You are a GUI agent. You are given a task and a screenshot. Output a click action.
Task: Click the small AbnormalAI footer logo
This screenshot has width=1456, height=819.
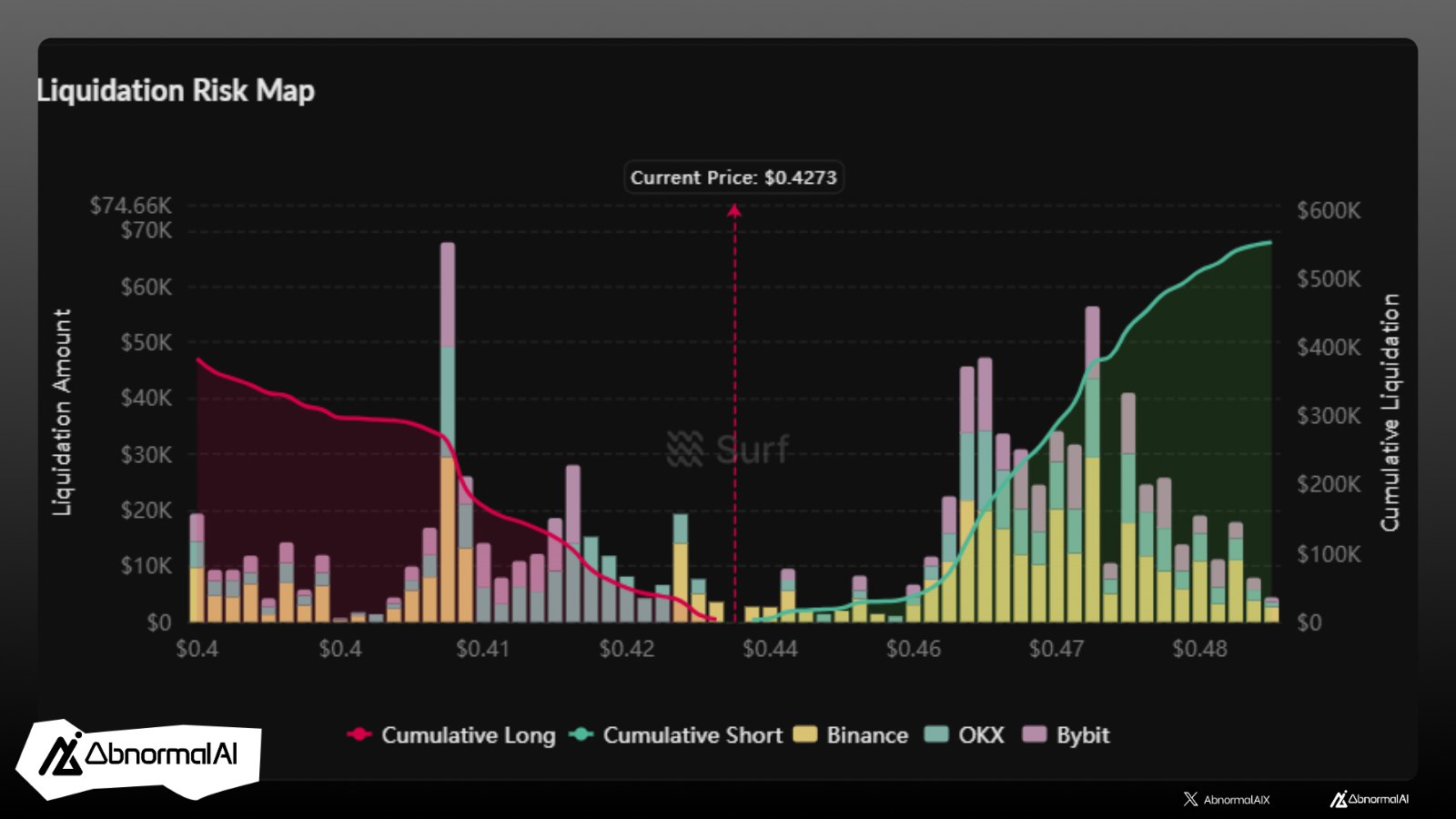click(1369, 799)
